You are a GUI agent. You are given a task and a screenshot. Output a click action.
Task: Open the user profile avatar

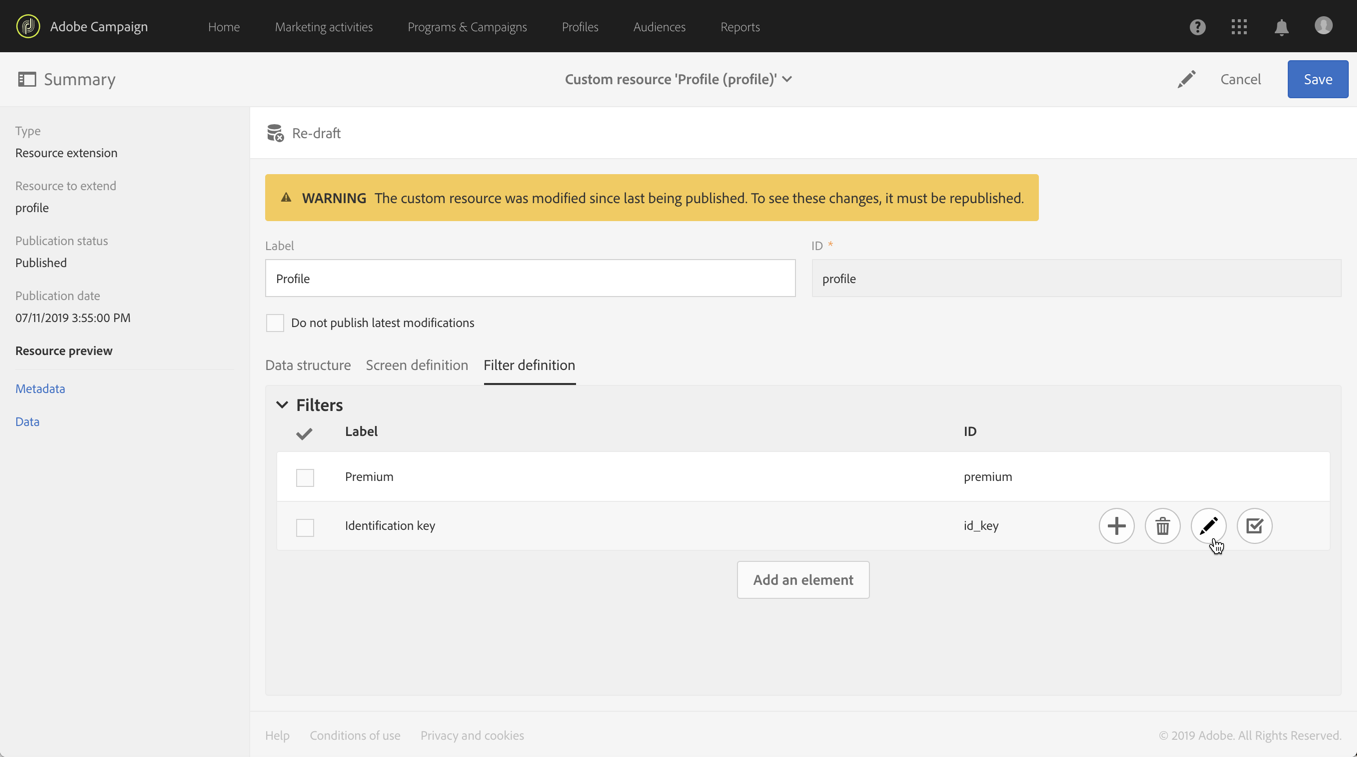click(x=1323, y=26)
